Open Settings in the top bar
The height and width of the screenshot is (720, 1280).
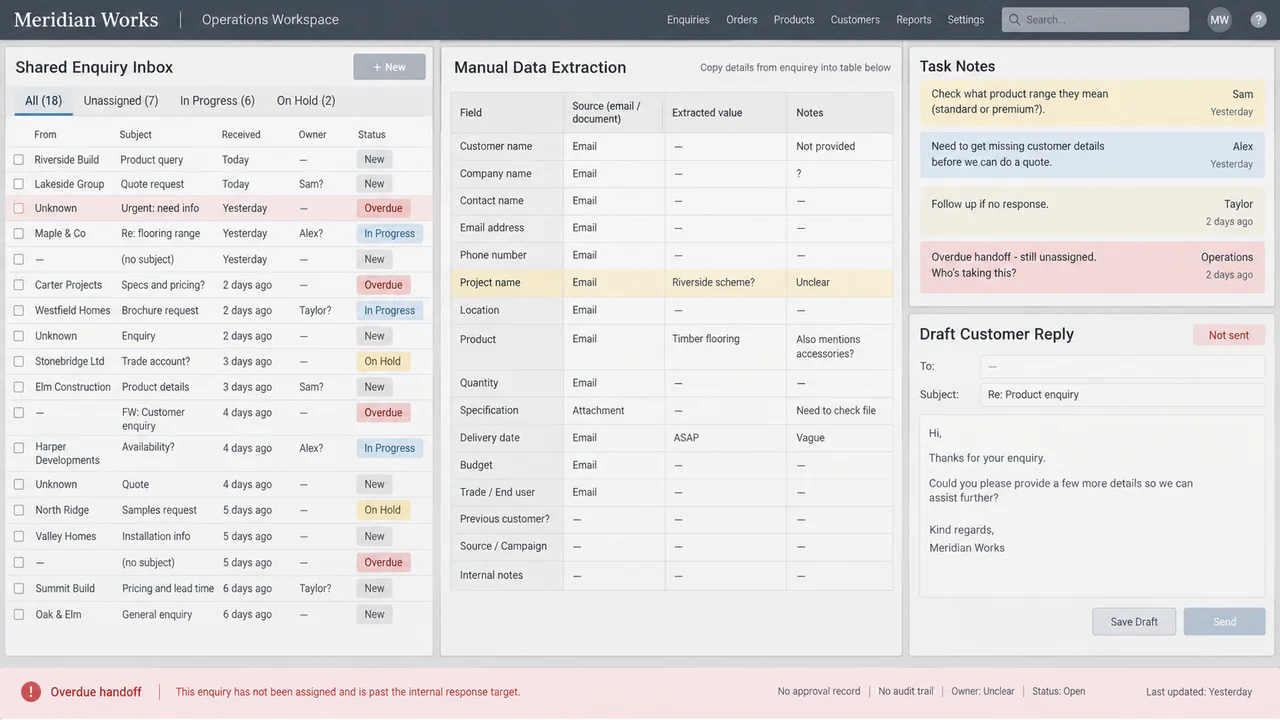[x=966, y=20]
